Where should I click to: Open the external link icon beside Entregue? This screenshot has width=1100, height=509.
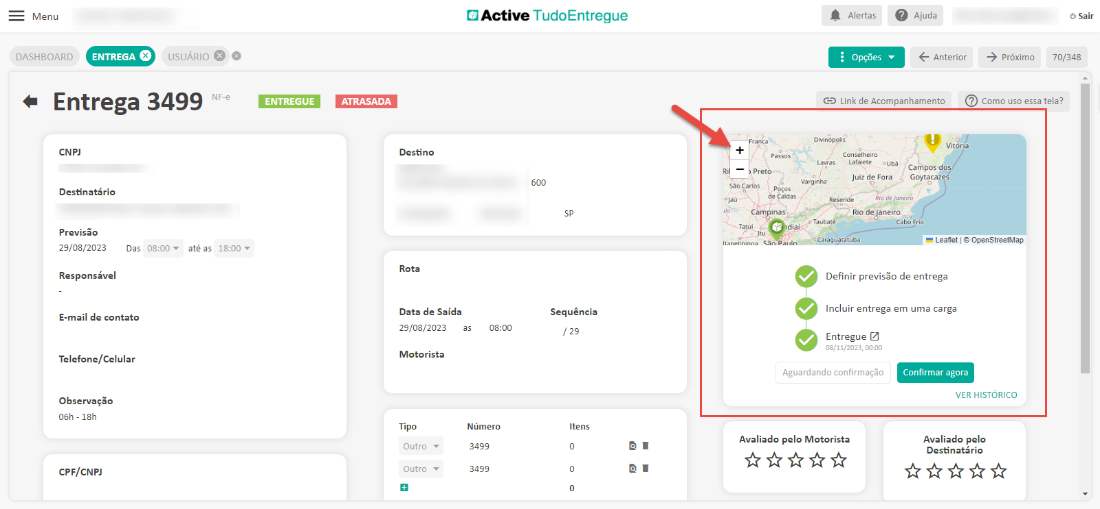pyautogui.click(x=874, y=337)
